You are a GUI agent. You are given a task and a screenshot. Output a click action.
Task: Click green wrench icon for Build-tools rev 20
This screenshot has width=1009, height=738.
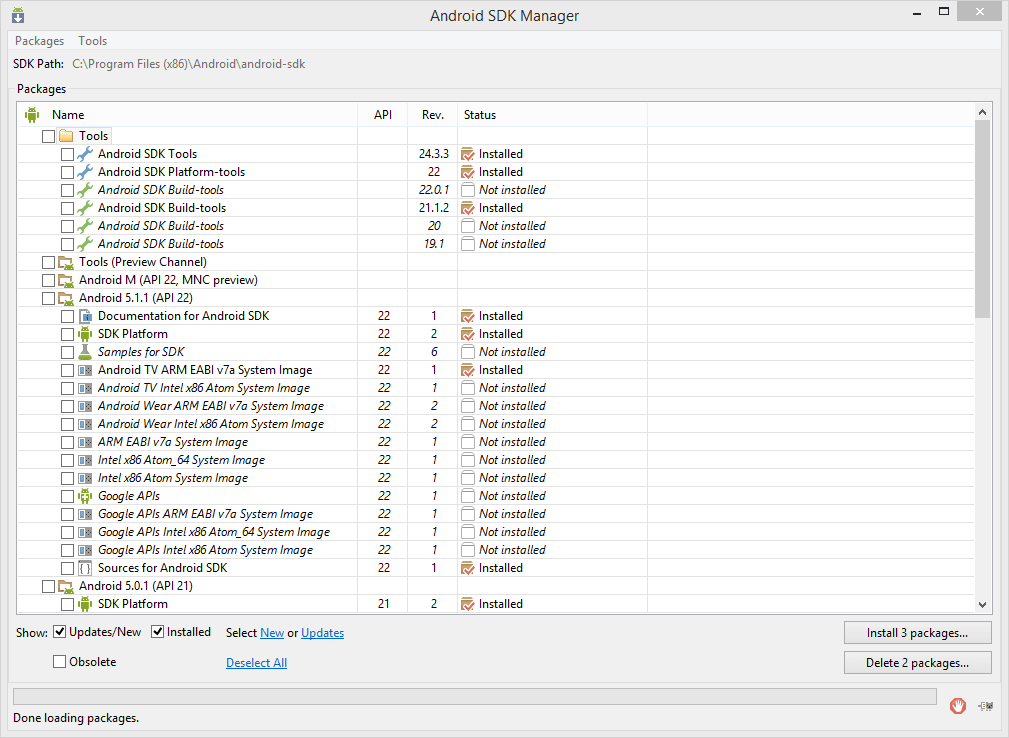coord(85,226)
